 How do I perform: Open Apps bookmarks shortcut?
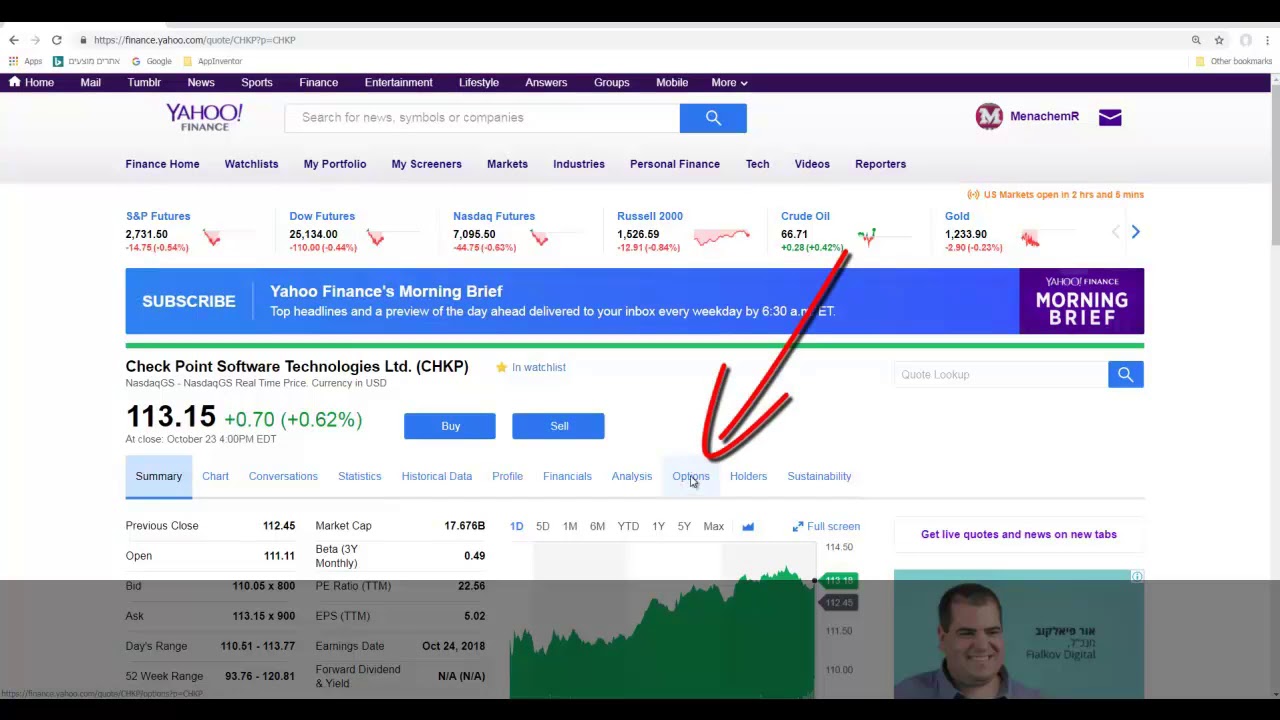pyautogui.click(x=25, y=61)
